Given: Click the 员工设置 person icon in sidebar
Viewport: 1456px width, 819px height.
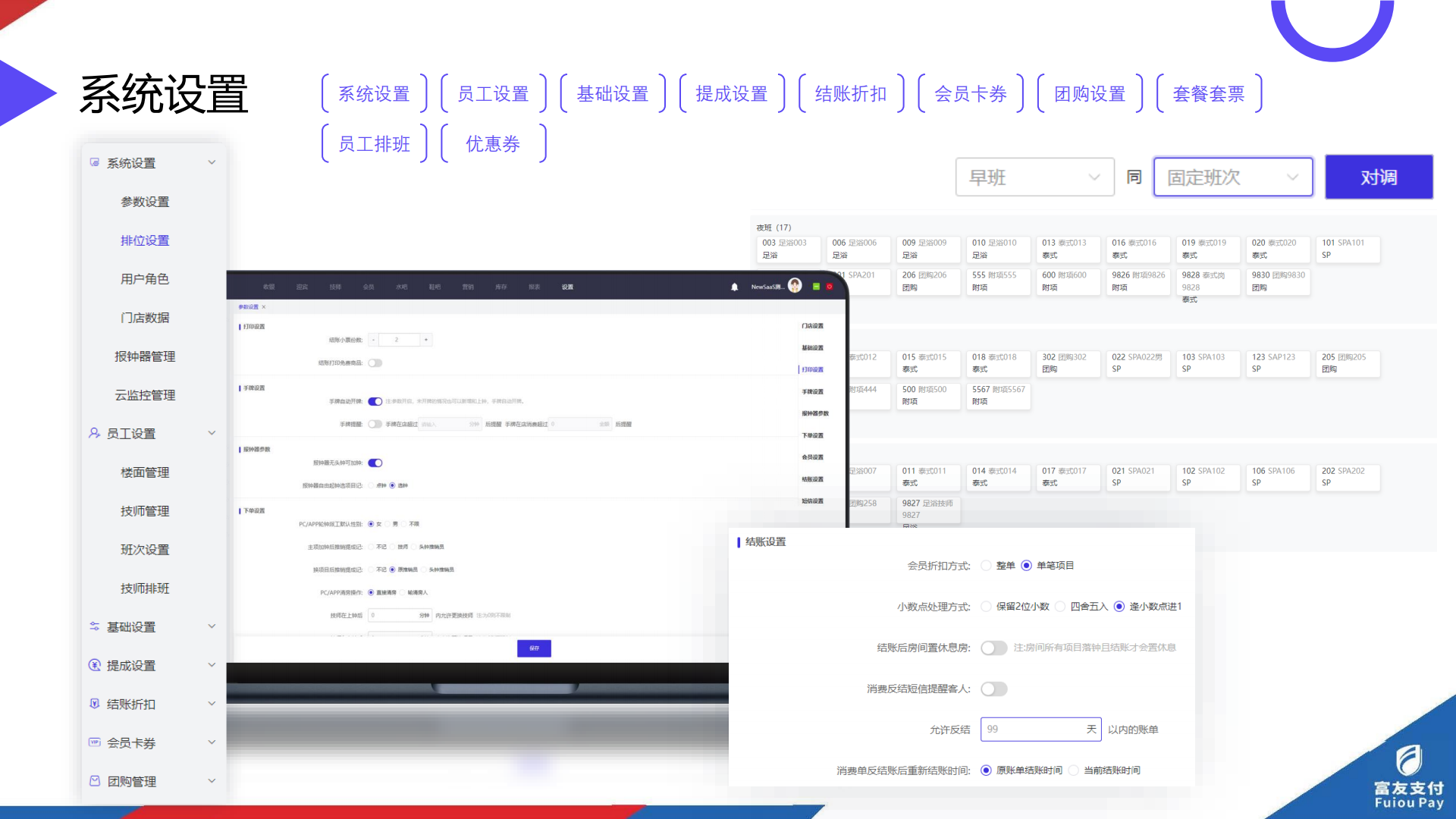Looking at the screenshot, I should [95, 433].
